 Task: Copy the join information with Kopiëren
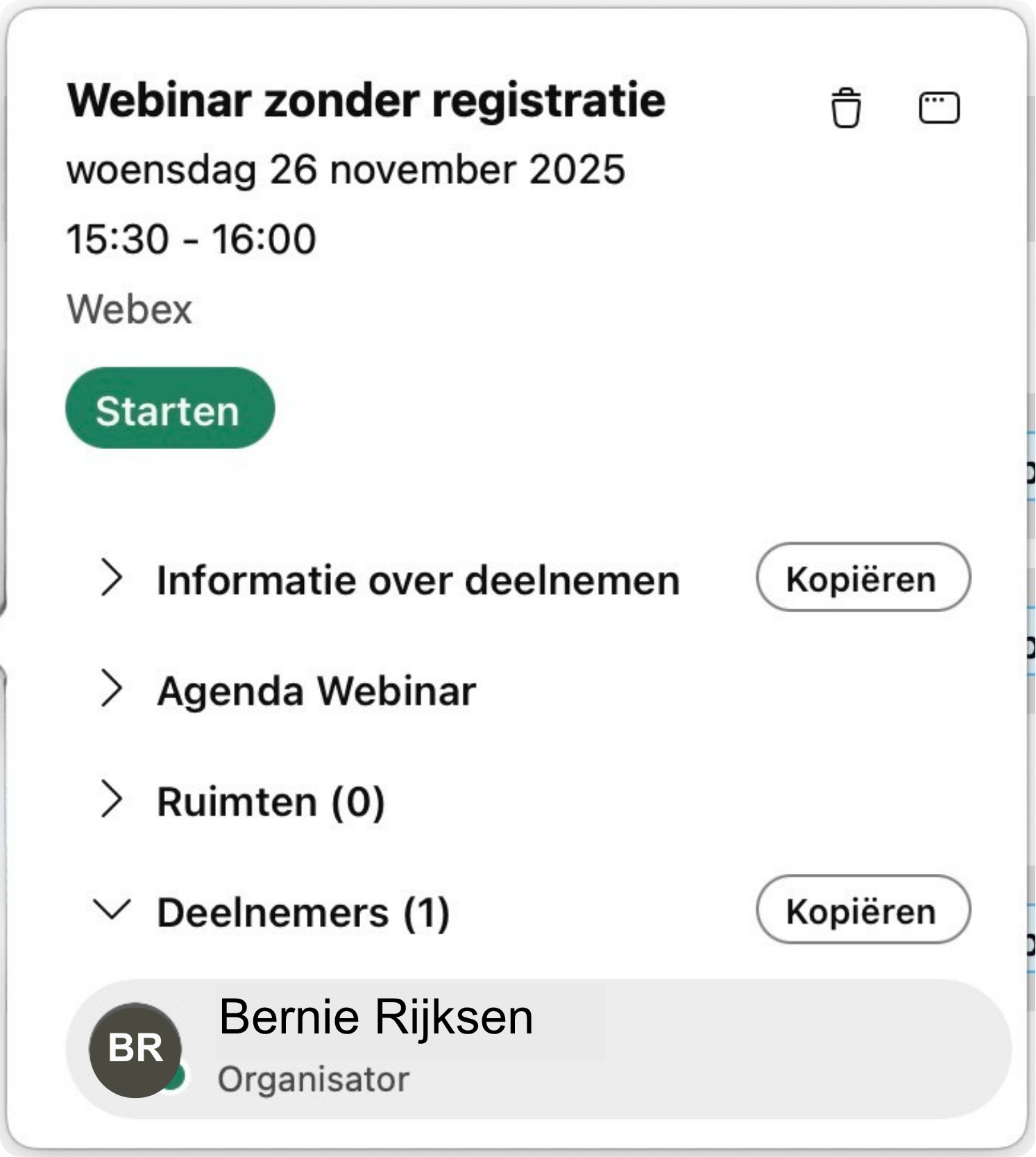(x=863, y=578)
